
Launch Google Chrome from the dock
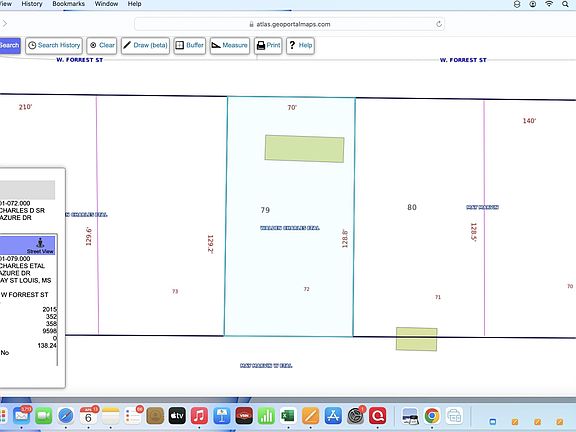point(432,416)
